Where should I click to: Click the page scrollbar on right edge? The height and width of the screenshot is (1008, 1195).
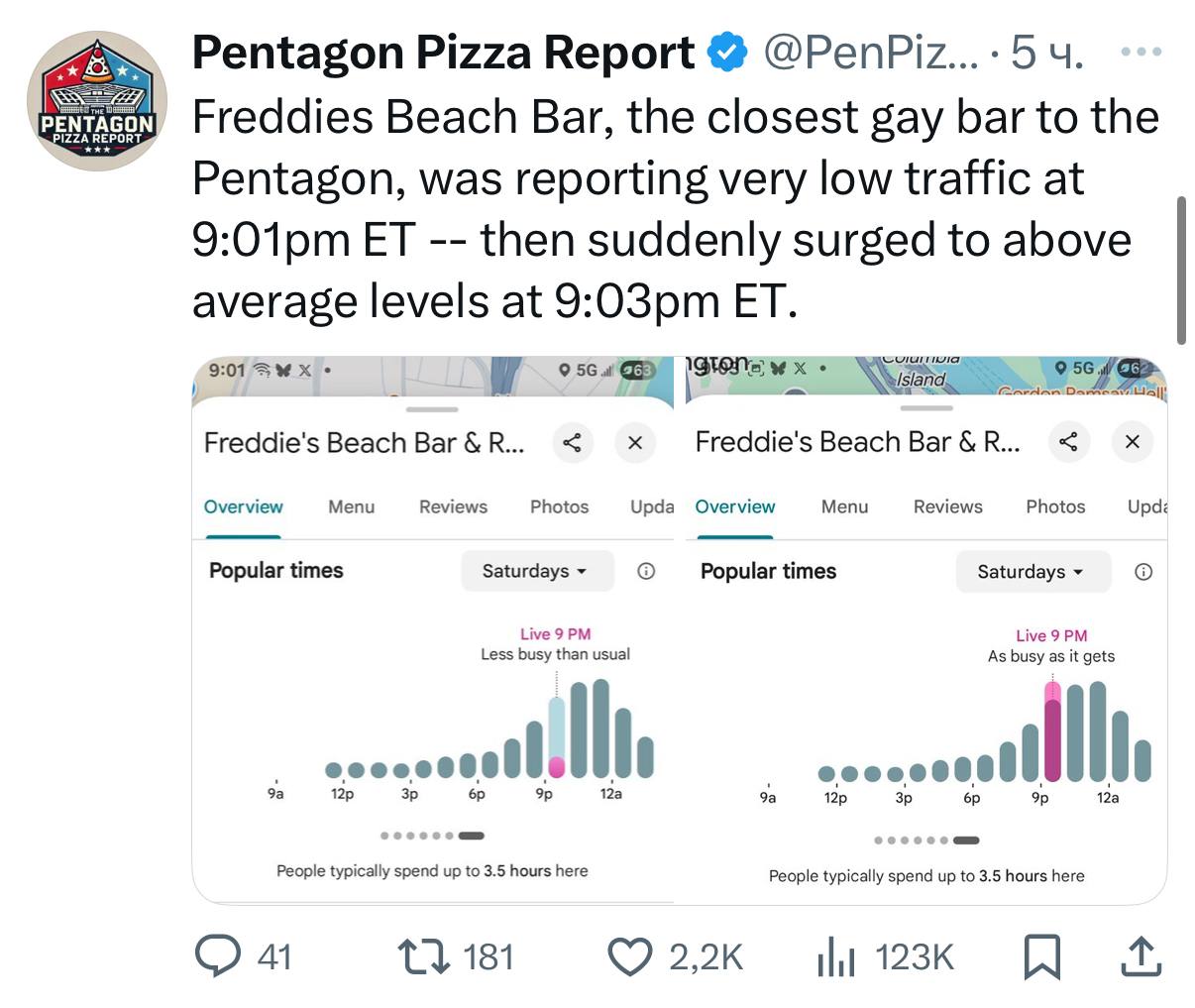click(x=1180, y=270)
